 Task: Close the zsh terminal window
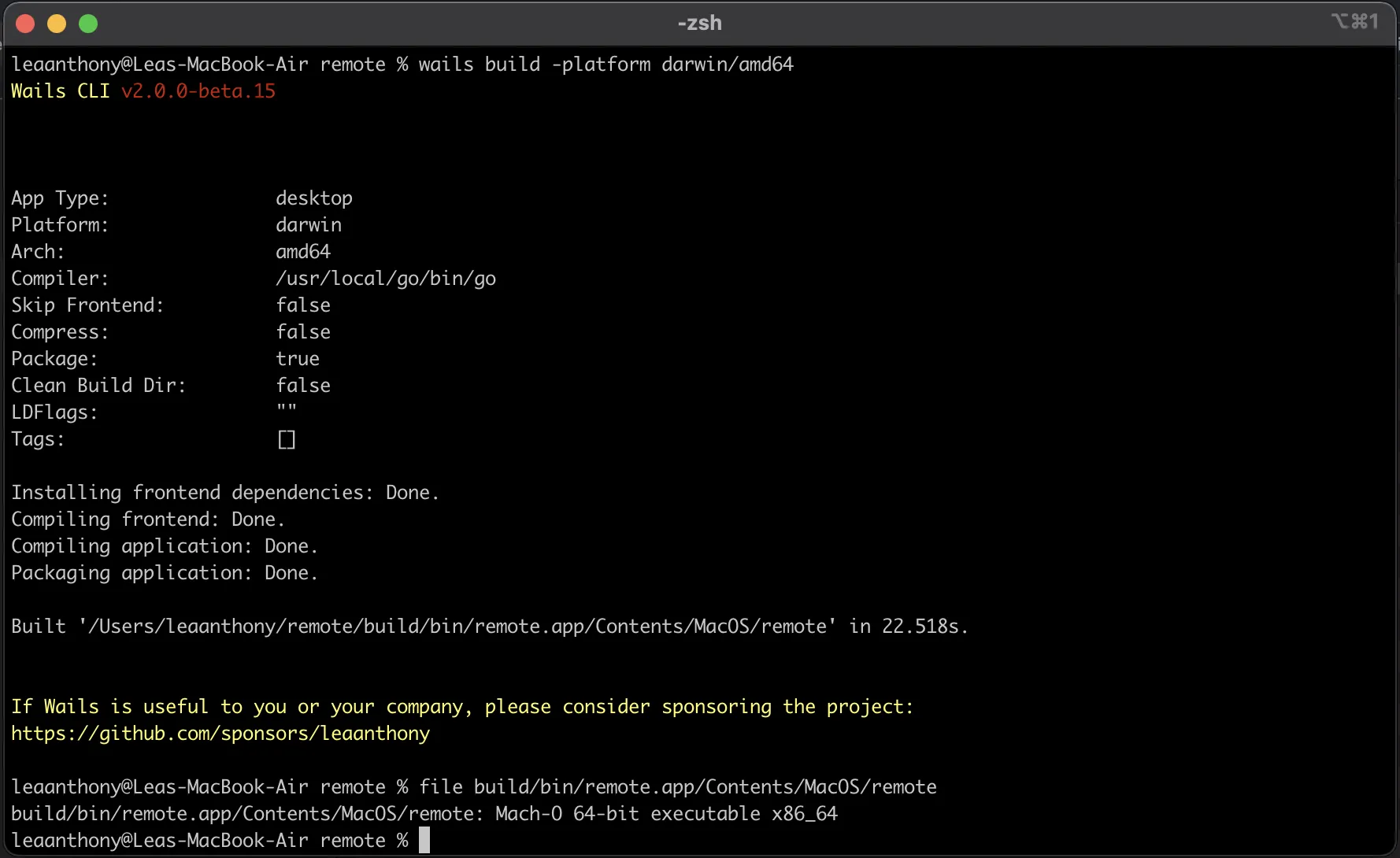tap(24, 23)
